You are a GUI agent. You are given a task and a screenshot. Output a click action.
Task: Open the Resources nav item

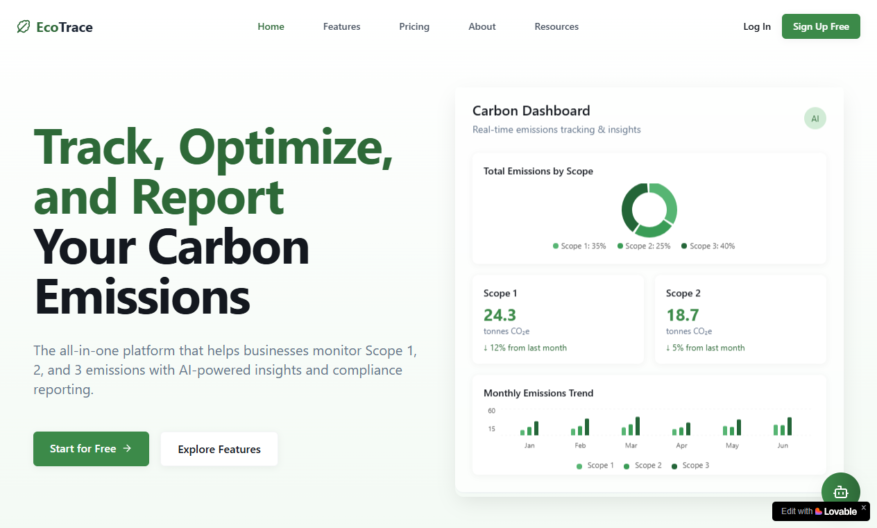pos(556,26)
